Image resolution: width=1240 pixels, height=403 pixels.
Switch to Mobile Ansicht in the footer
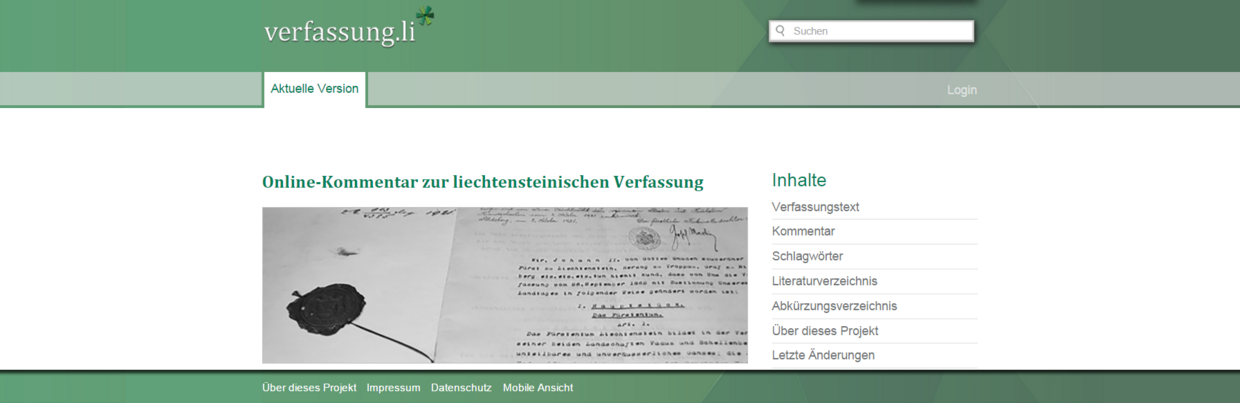tap(538, 388)
